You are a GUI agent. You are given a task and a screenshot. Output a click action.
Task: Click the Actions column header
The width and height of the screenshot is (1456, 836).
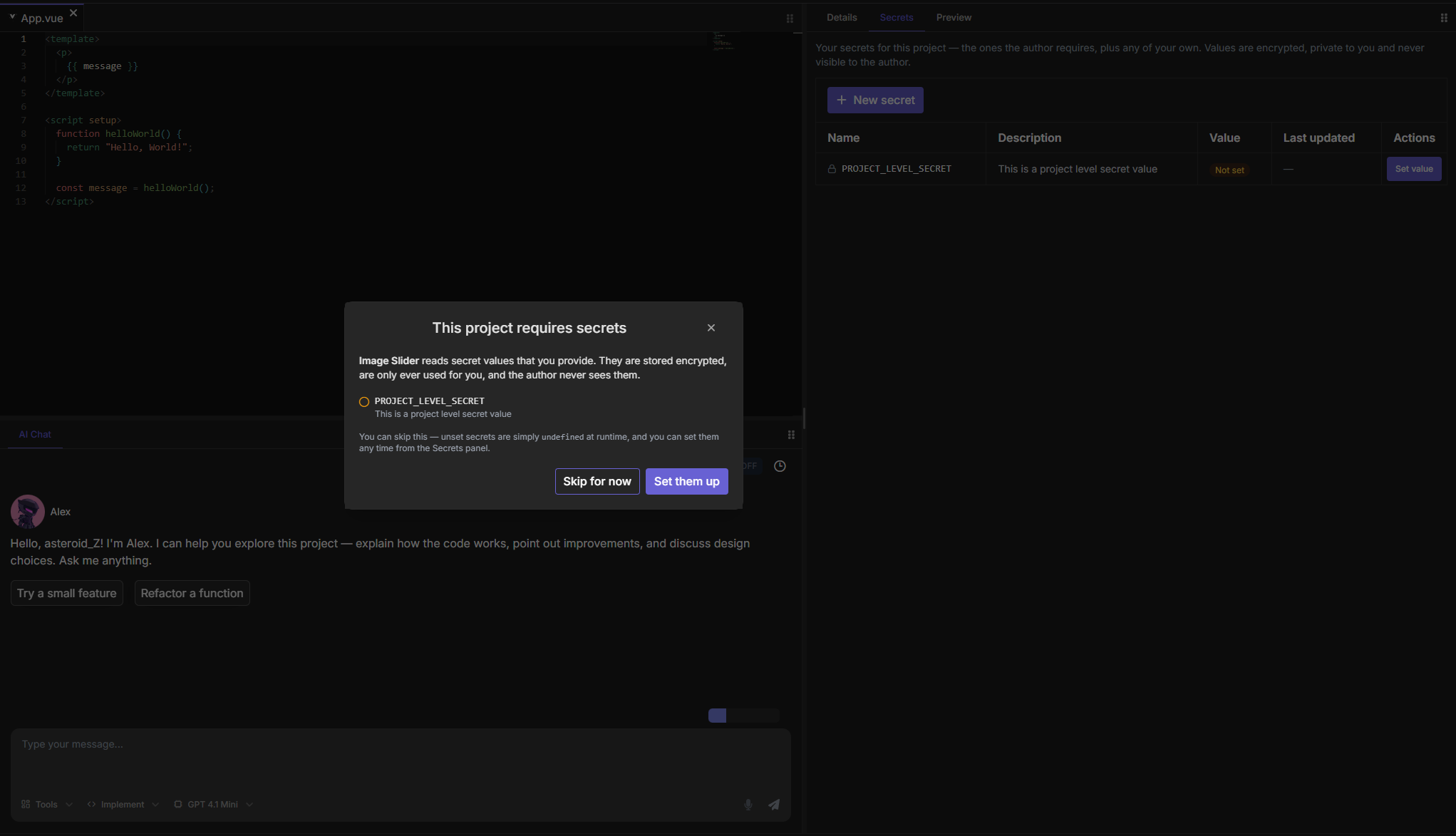point(1414,138)
